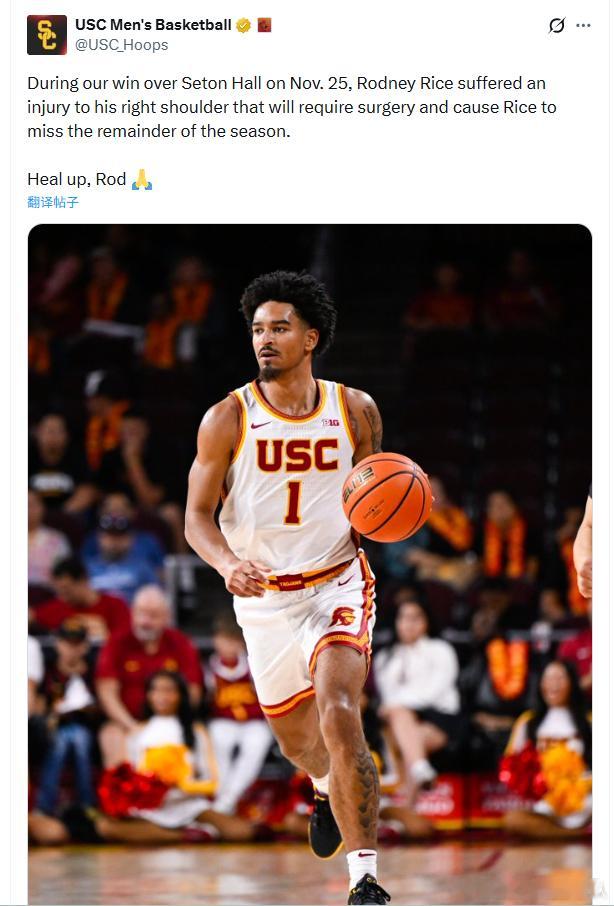Click the orange basketball in the photo

[387, 497]
